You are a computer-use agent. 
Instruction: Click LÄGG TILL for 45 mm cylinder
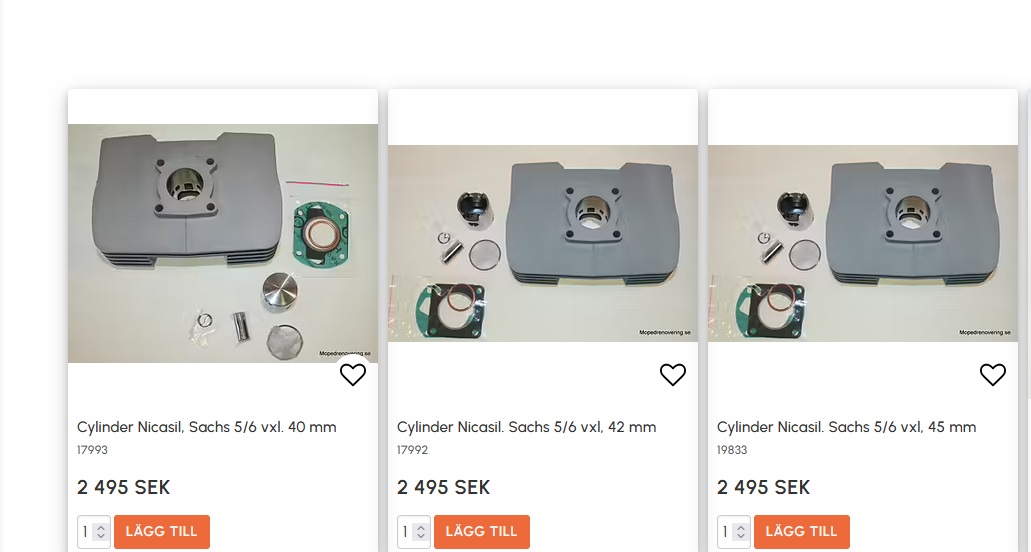click(x=802, y=532)
